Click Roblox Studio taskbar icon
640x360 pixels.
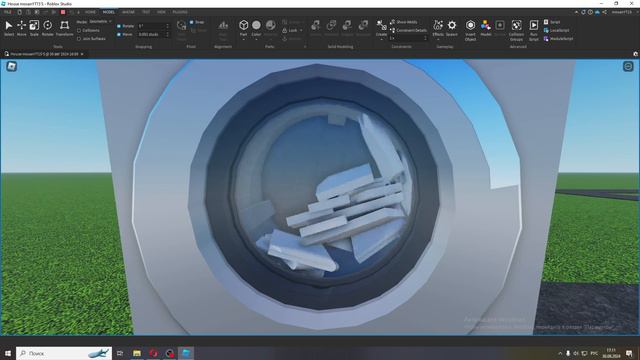click(186, 353)
